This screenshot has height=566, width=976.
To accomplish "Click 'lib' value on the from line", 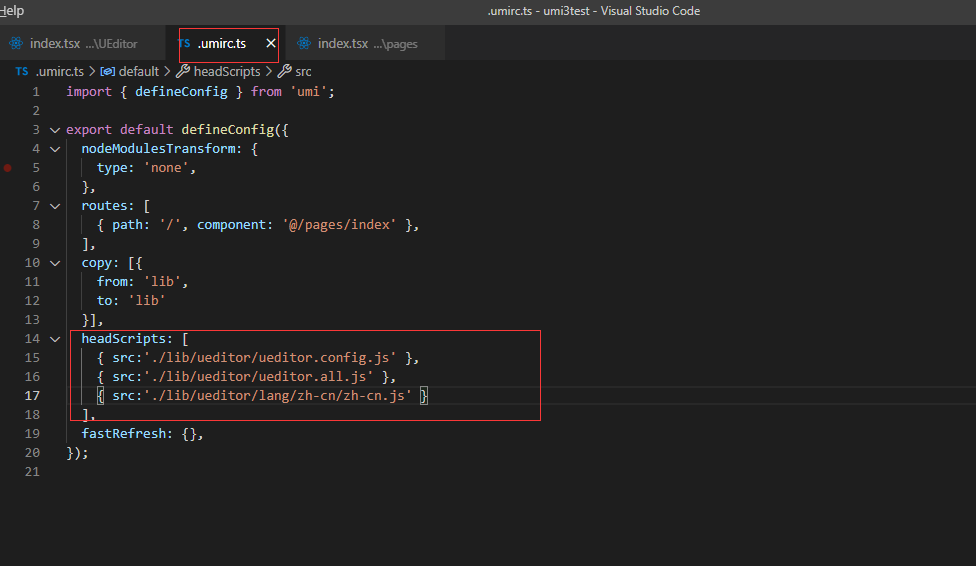I will pyautogui.click(x=162, y=281).
